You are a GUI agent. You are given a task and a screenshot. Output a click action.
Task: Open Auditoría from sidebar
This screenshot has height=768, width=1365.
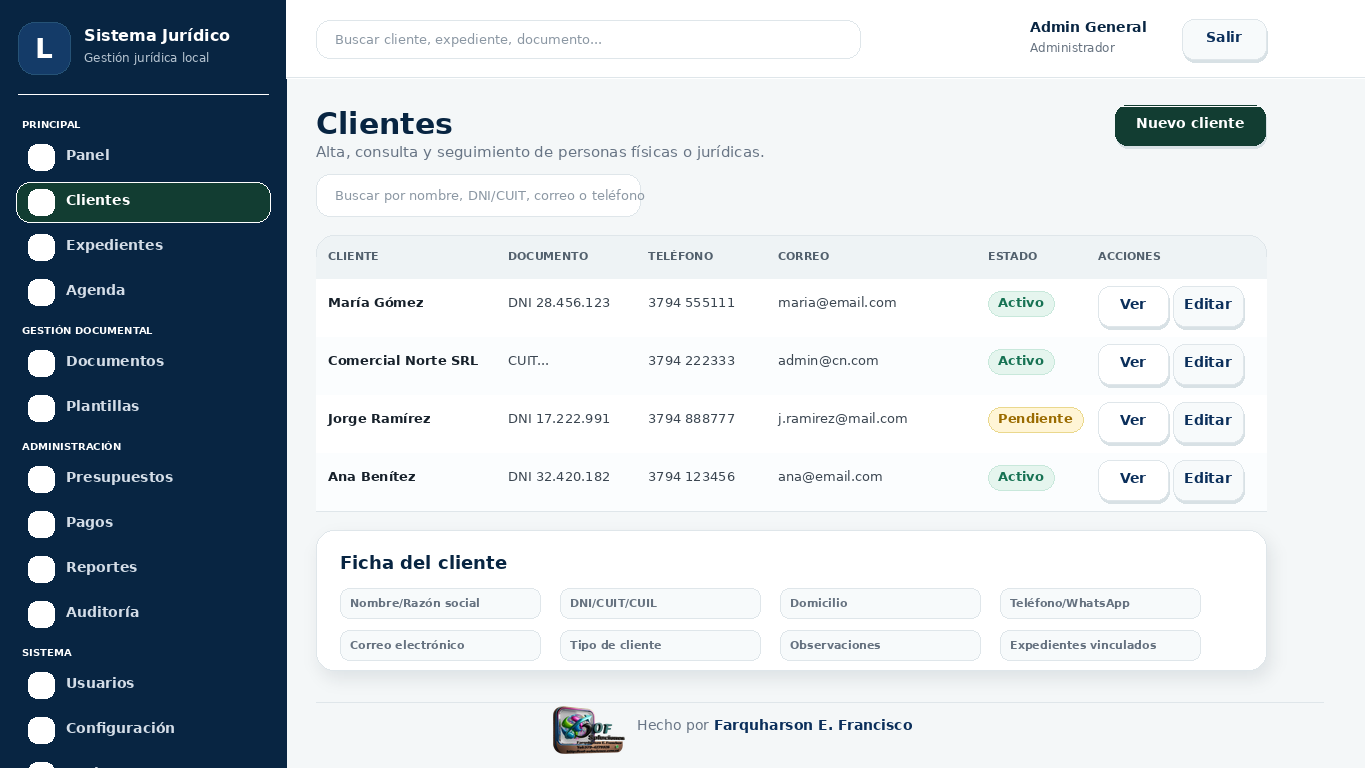click(x=143, y=614)
